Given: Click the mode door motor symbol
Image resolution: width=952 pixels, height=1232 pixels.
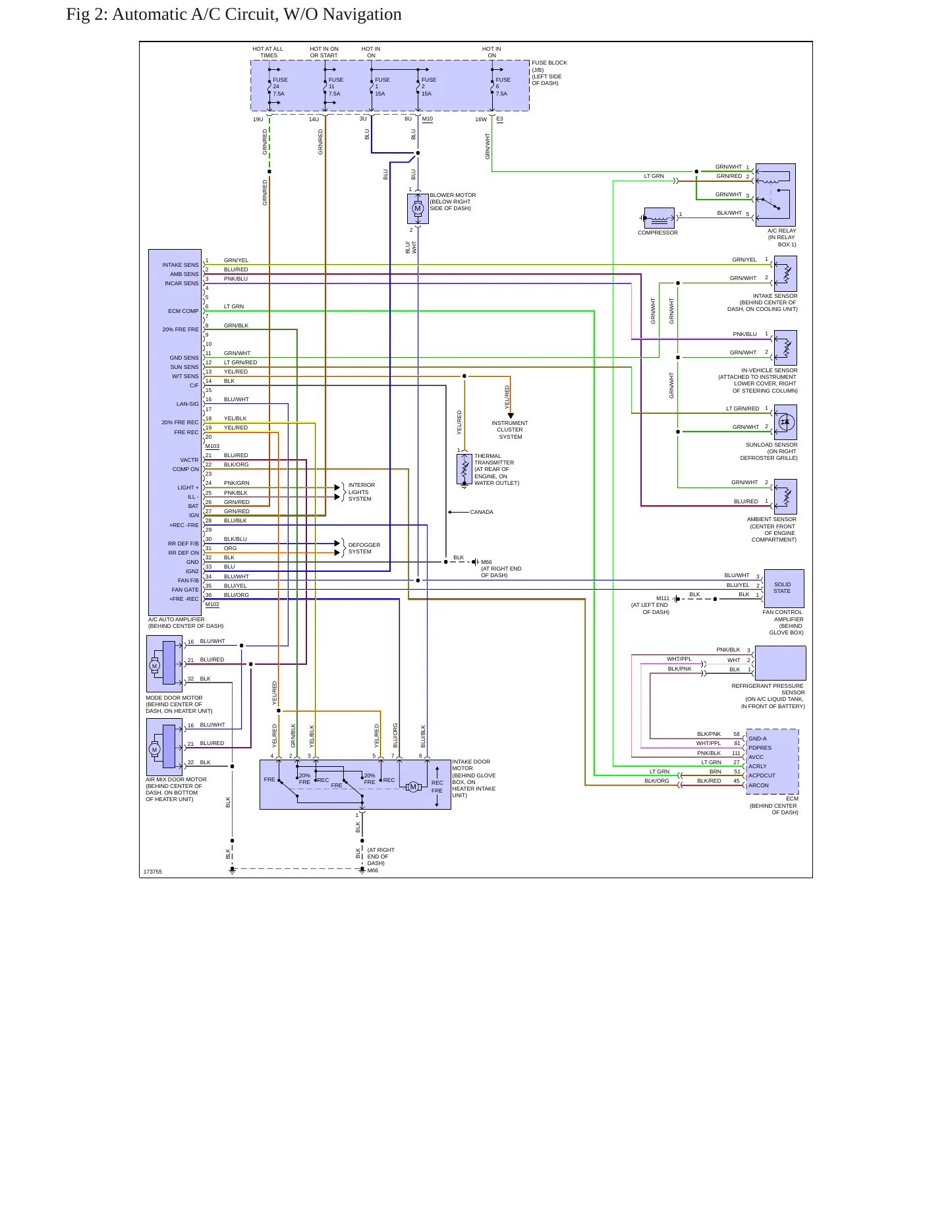Looking at the screenshot, I should pyautogui.click(x=164, y=664).
